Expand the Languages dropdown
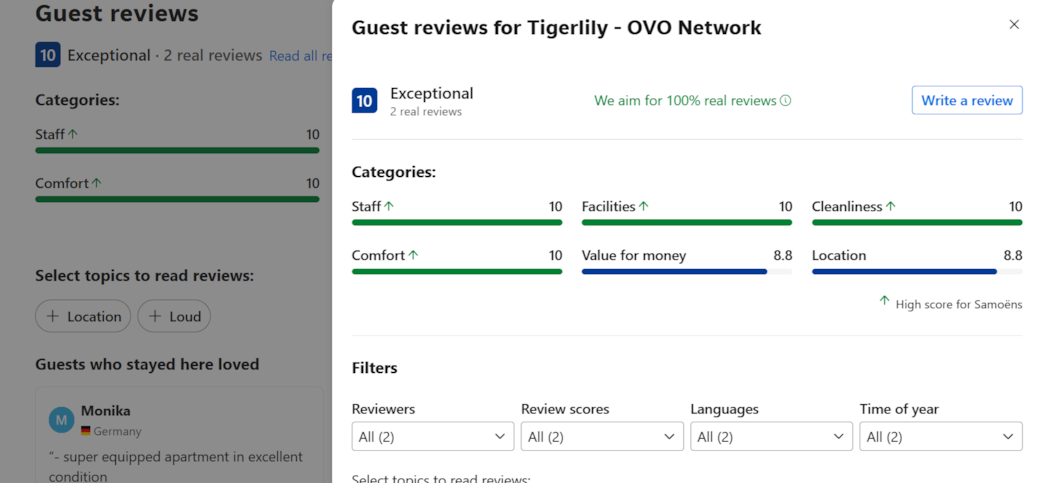1040x483 pixels. pos(771,437)
